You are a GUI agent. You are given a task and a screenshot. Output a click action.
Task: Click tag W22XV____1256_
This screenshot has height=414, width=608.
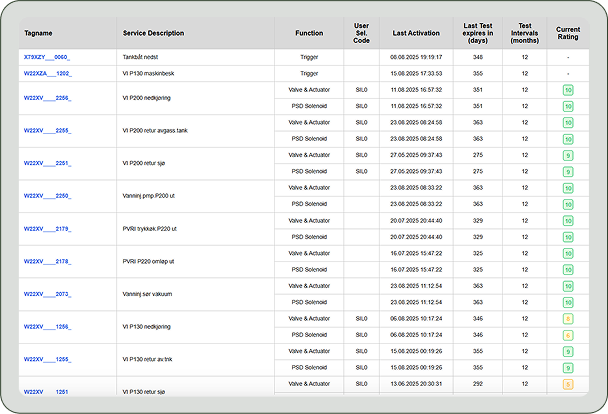point(47,326)
